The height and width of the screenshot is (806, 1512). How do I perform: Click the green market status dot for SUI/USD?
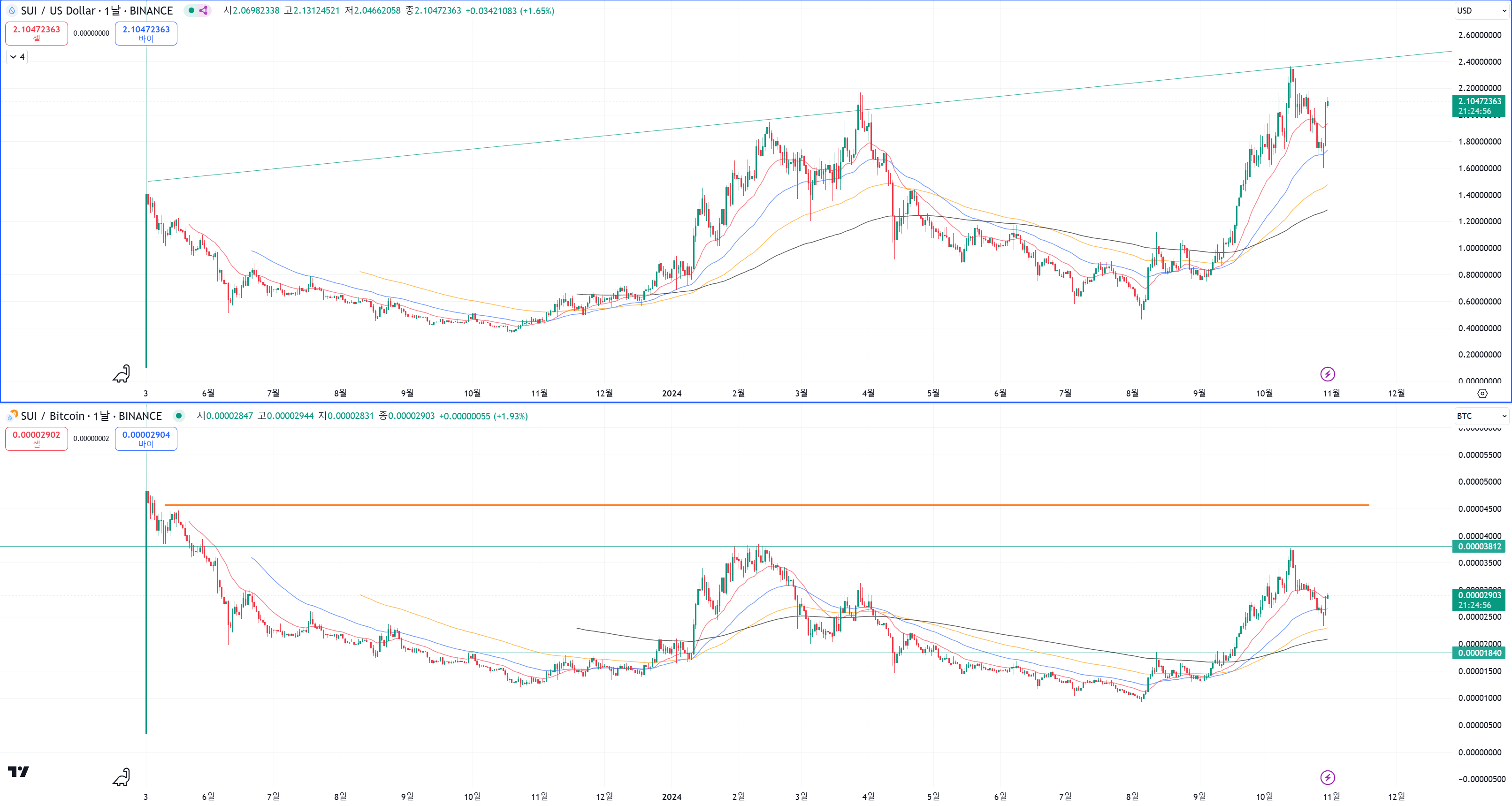(191, 11)
